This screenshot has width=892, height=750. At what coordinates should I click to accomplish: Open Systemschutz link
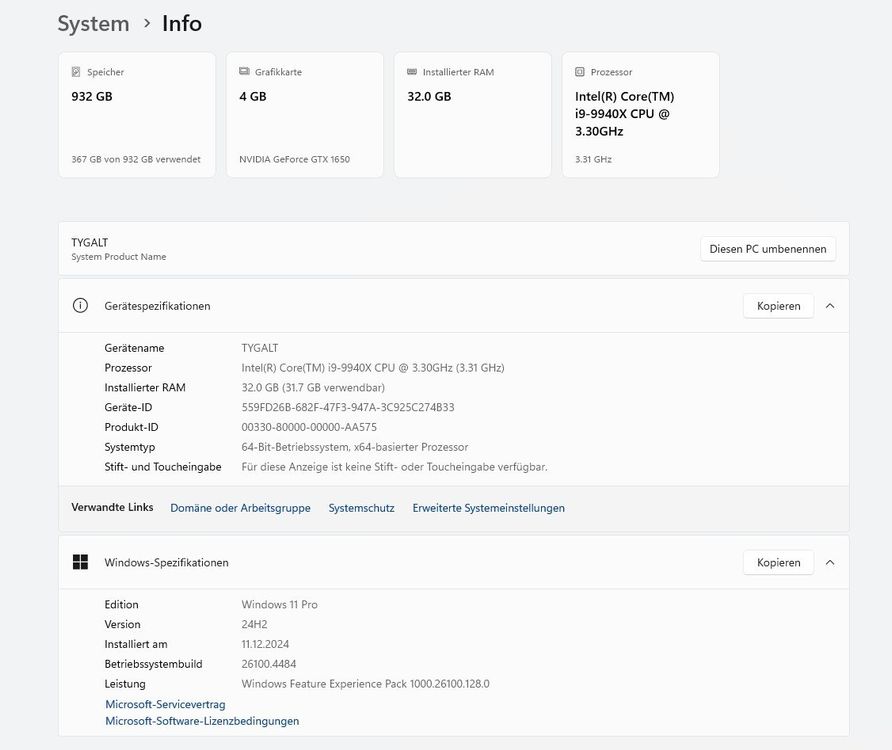pyautogui.click(x=361, y=508)
